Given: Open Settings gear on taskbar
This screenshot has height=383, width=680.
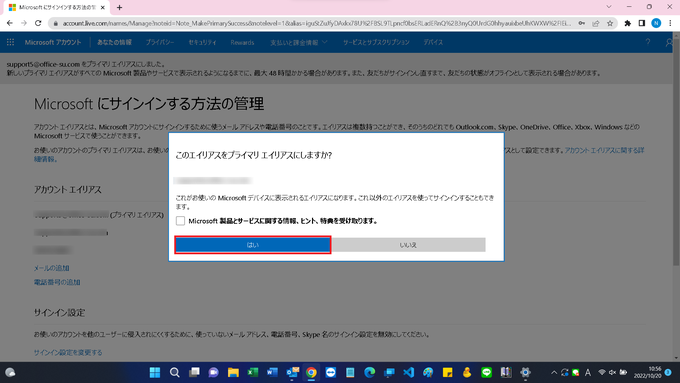Looking at the screenshot, I should point(525,372).
